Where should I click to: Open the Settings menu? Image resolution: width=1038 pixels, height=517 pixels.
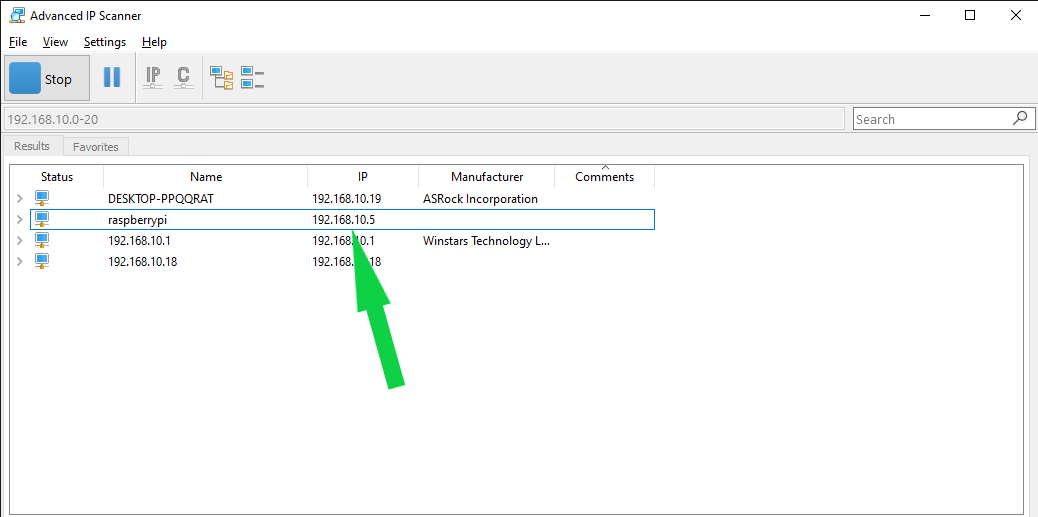105,42
